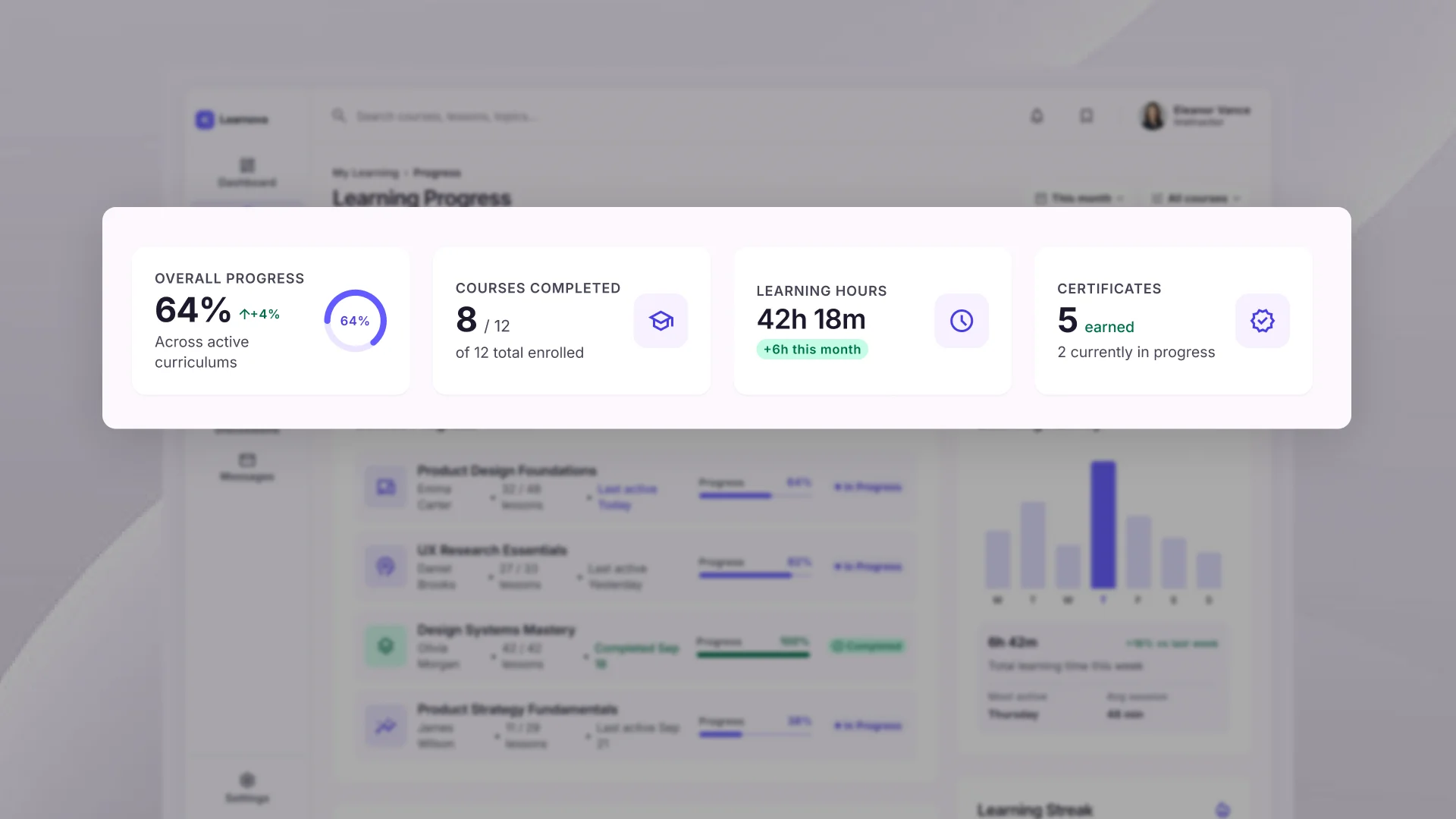
Task: Click the +6h this month badge
Action: click(812, 350)
